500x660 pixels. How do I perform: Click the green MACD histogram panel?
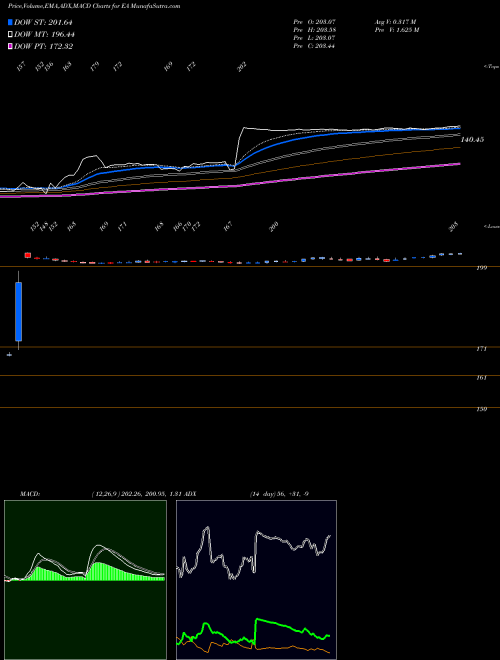[x=85, y=580]
